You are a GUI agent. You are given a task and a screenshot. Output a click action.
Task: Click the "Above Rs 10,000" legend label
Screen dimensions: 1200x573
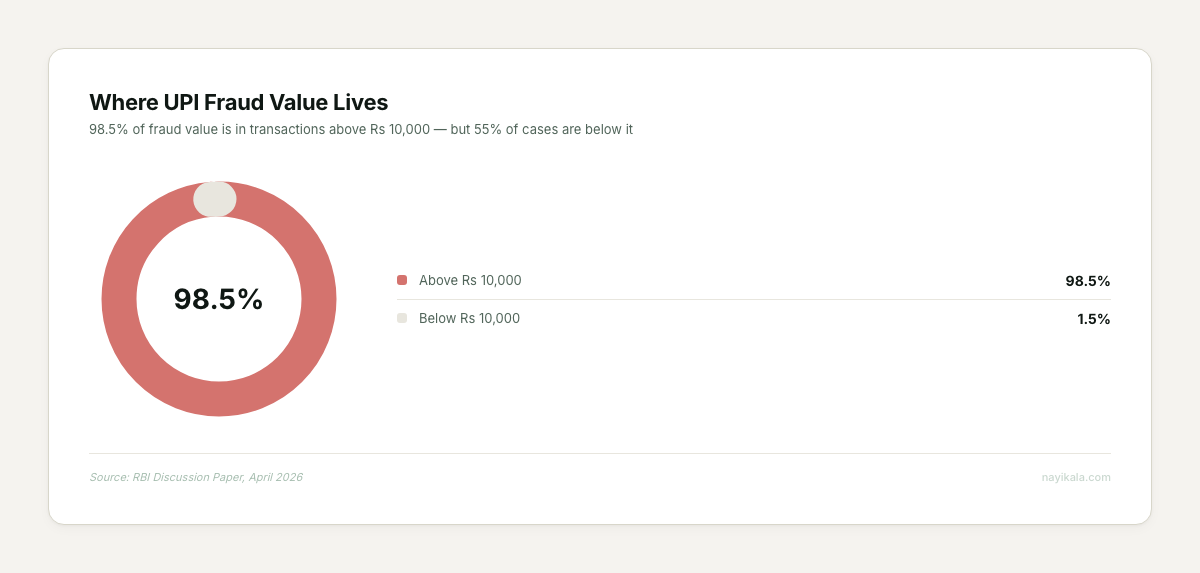470,280
